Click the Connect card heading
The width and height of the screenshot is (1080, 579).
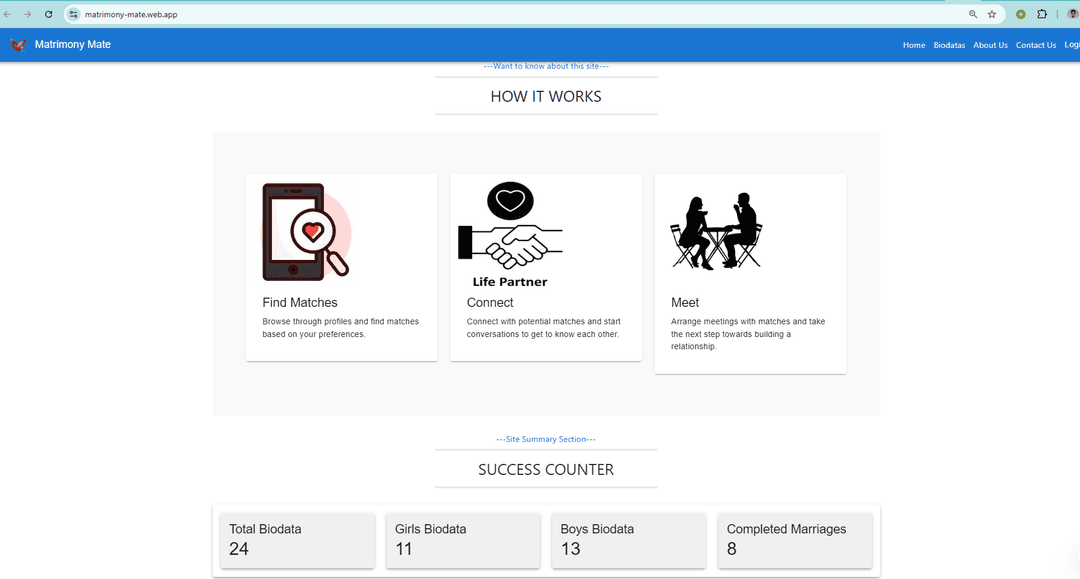(x=490, y=303)
